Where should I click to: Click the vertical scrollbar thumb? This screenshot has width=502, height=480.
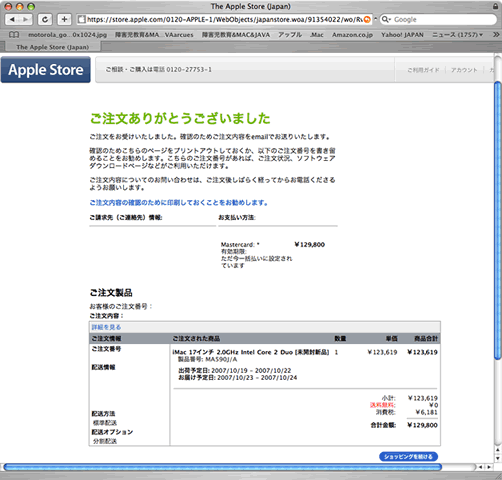click(x=498, y=221)
